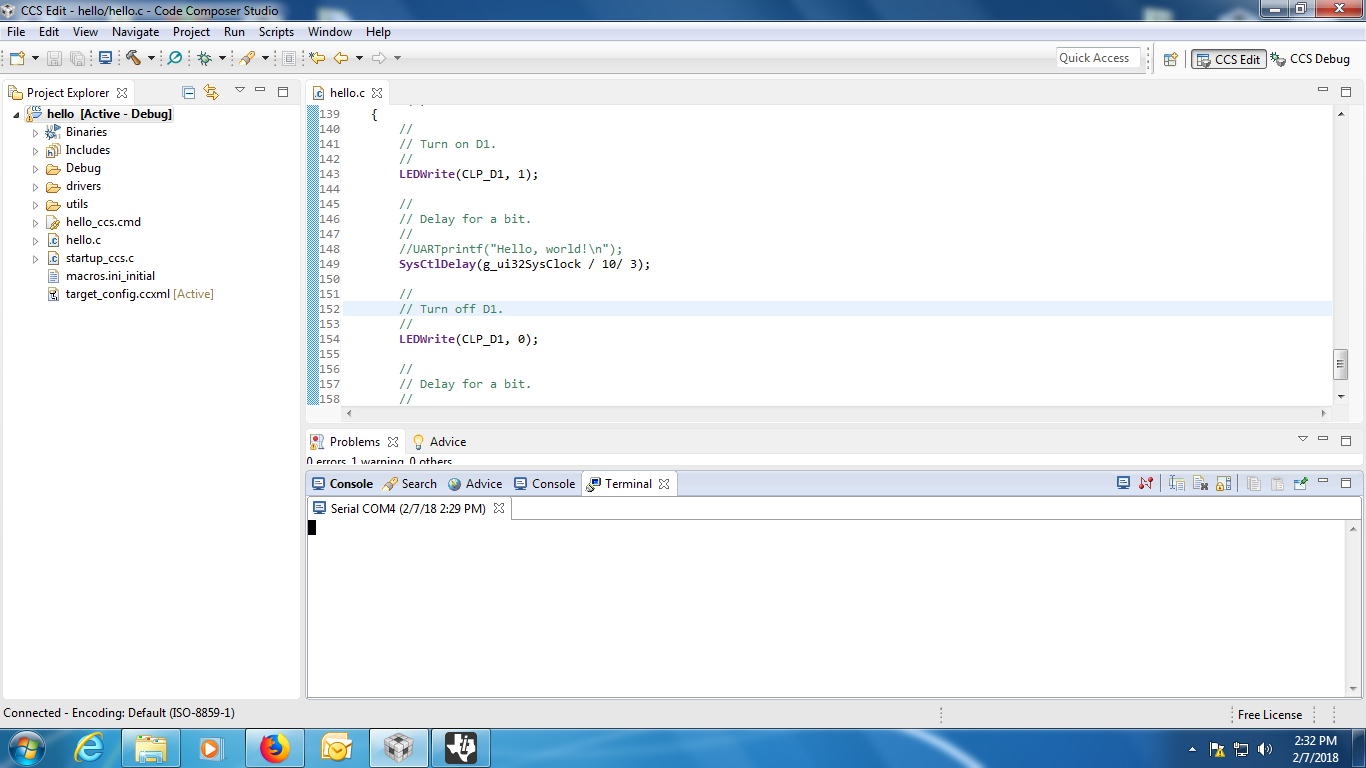Expand the drivers folder
The image size is (1366, 768).
pos(35,187)
